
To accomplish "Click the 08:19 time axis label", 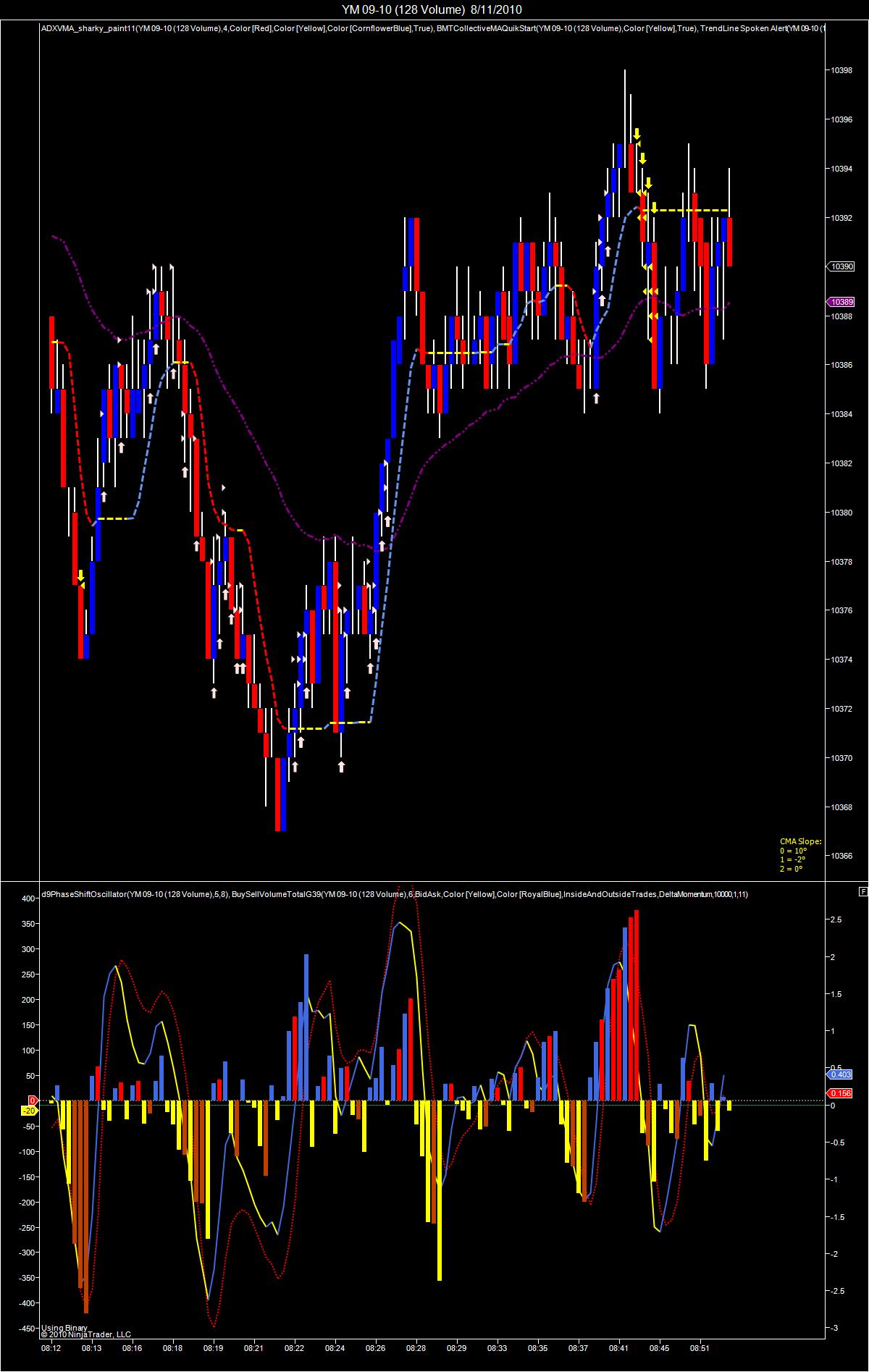I will tap(213, 1349).
